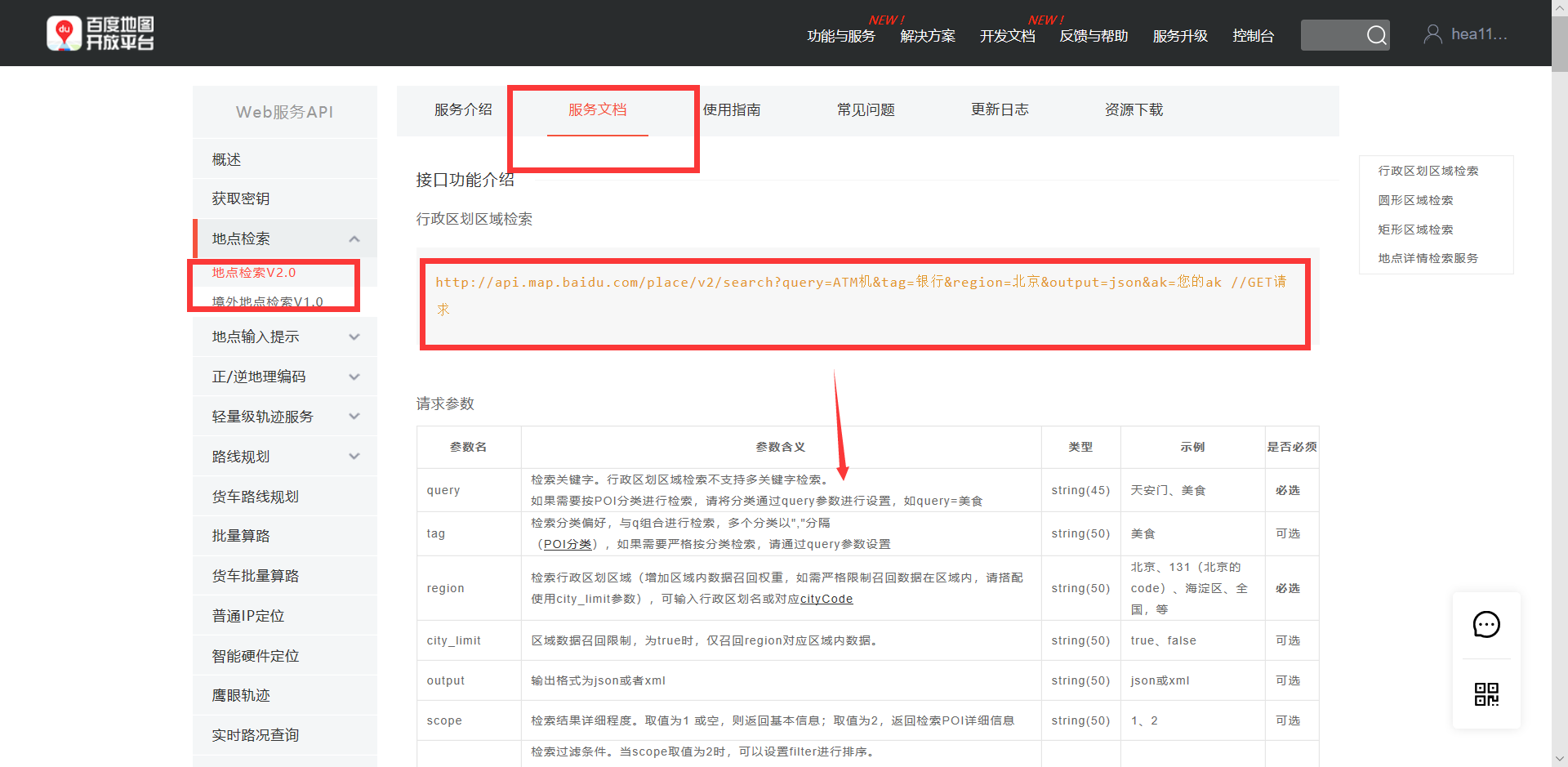
Task: Click the 请求参数 heading
Action: click(445, 404)
